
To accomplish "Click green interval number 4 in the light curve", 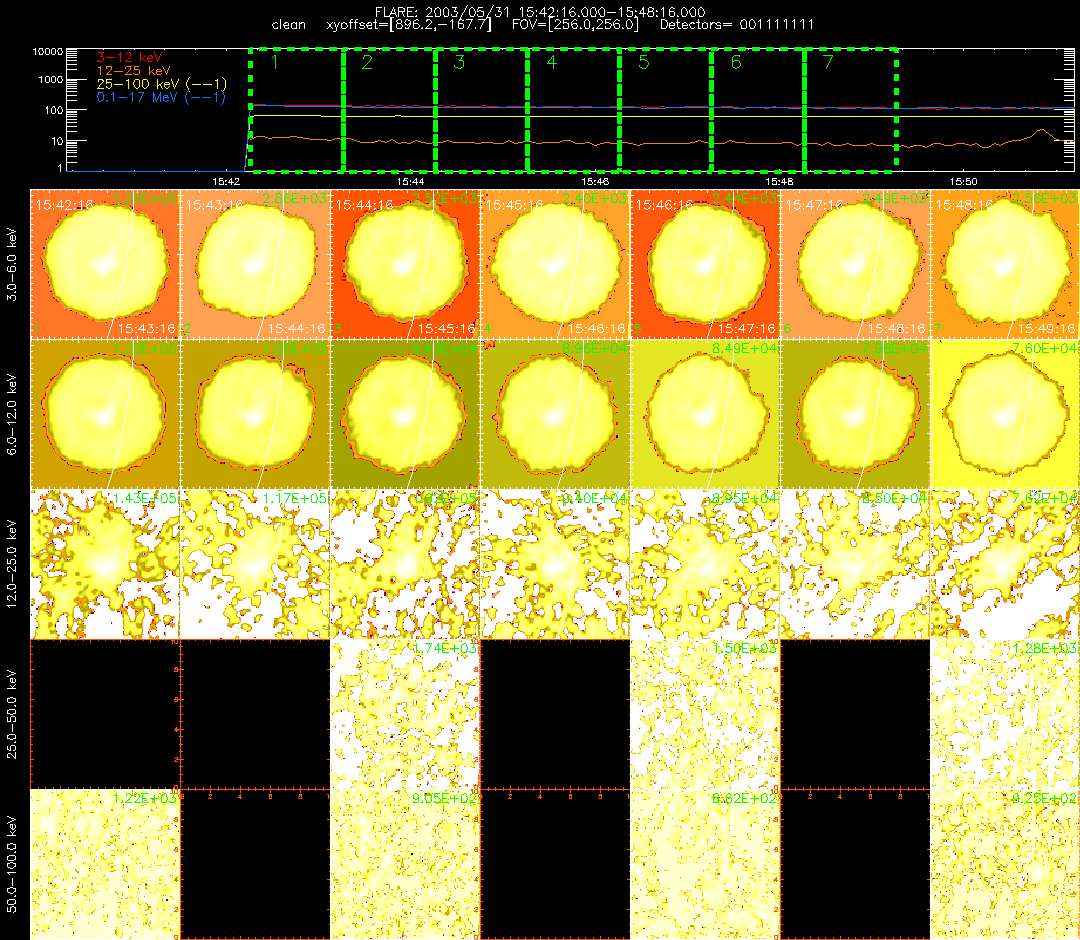I will tap(552, 63).
